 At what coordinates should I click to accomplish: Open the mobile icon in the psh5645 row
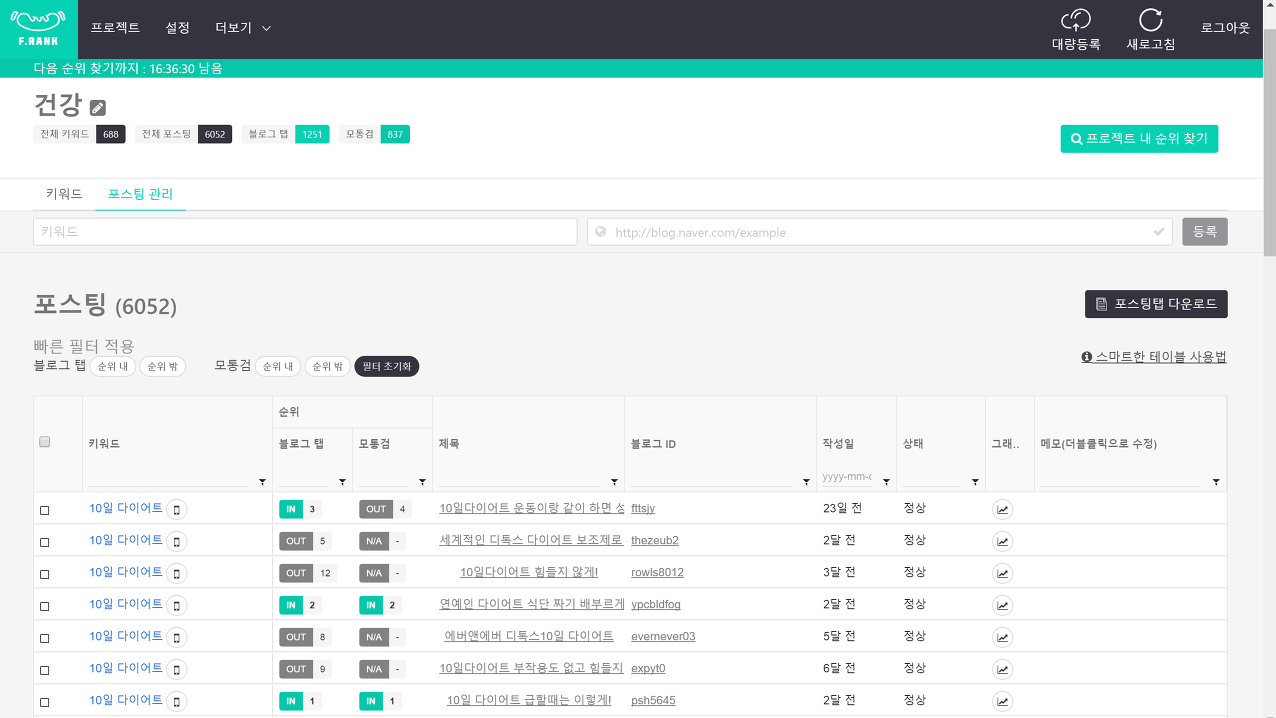click(177, 702)
